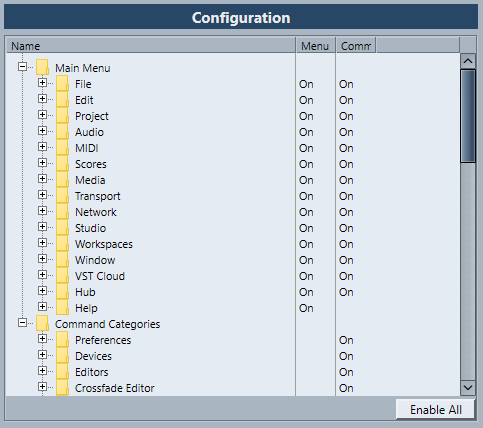Click the Name column header
The height and width of the screenshot is (428, 483).
click(151, 46)
